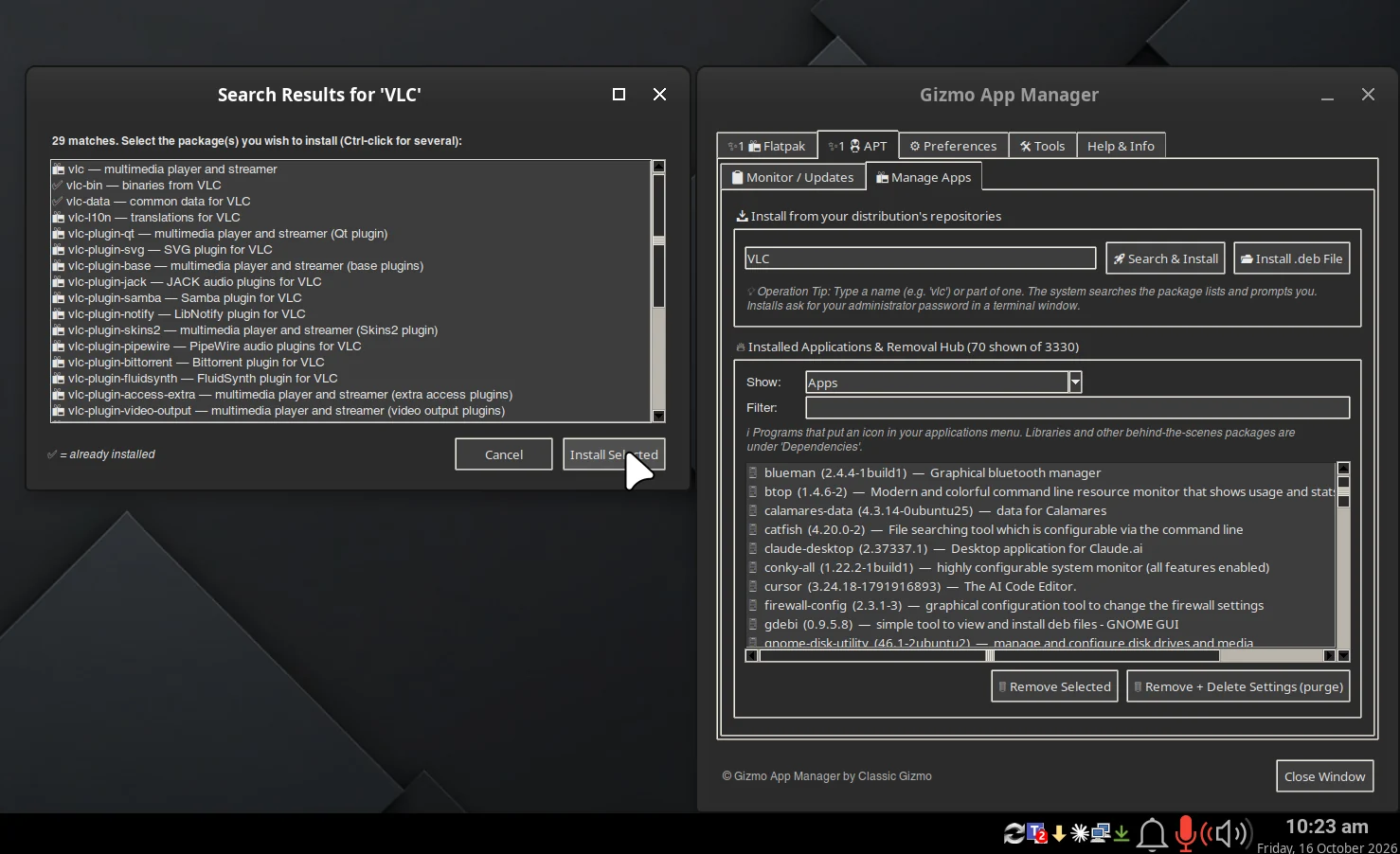1400x854 pixels.
Task: Open the Tools tab
Action: click(x=1042, y=146)
